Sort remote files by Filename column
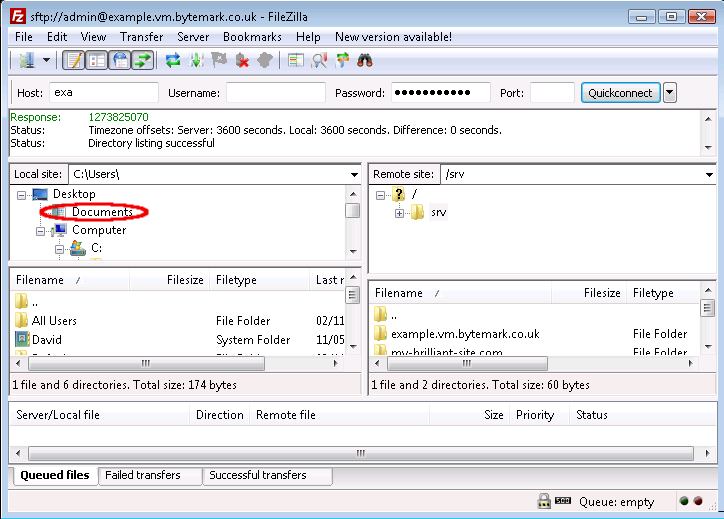This screenshot has height=519, width=724. [x=460, y=293]
